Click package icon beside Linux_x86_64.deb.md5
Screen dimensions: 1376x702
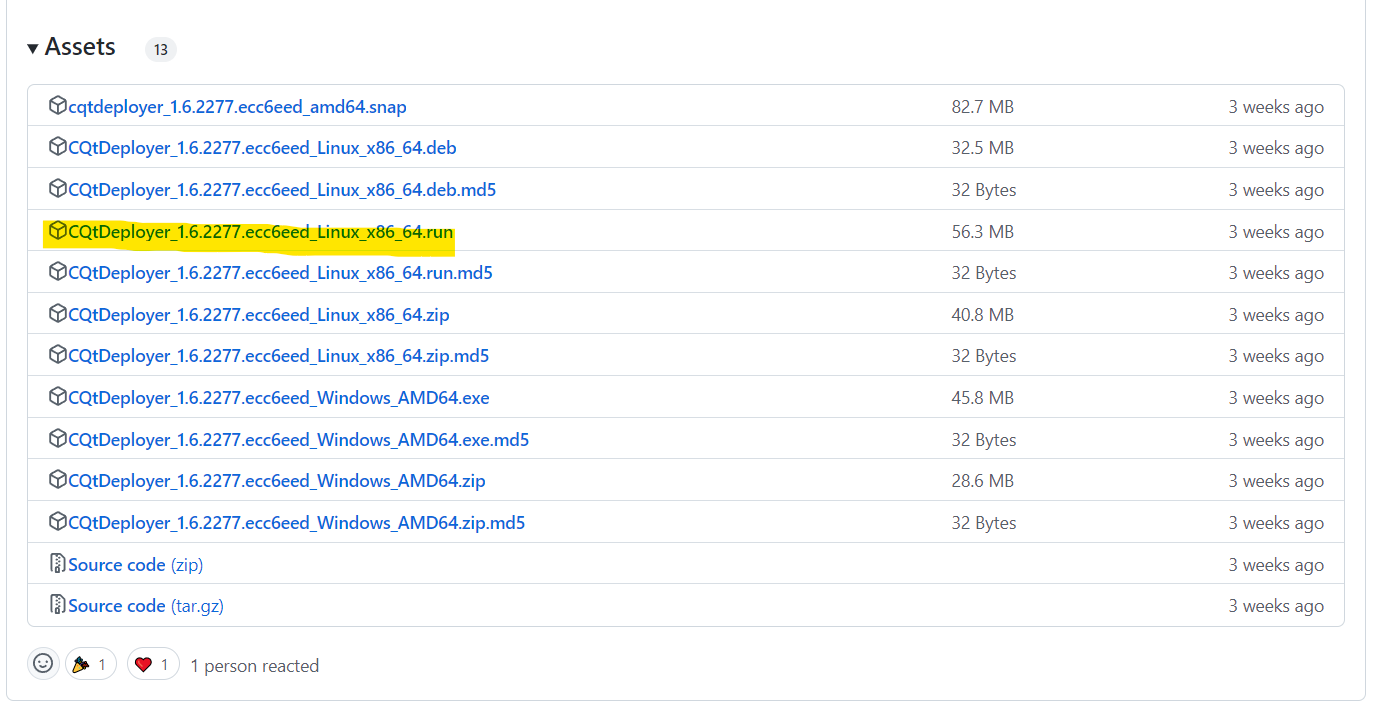(57, 188)
